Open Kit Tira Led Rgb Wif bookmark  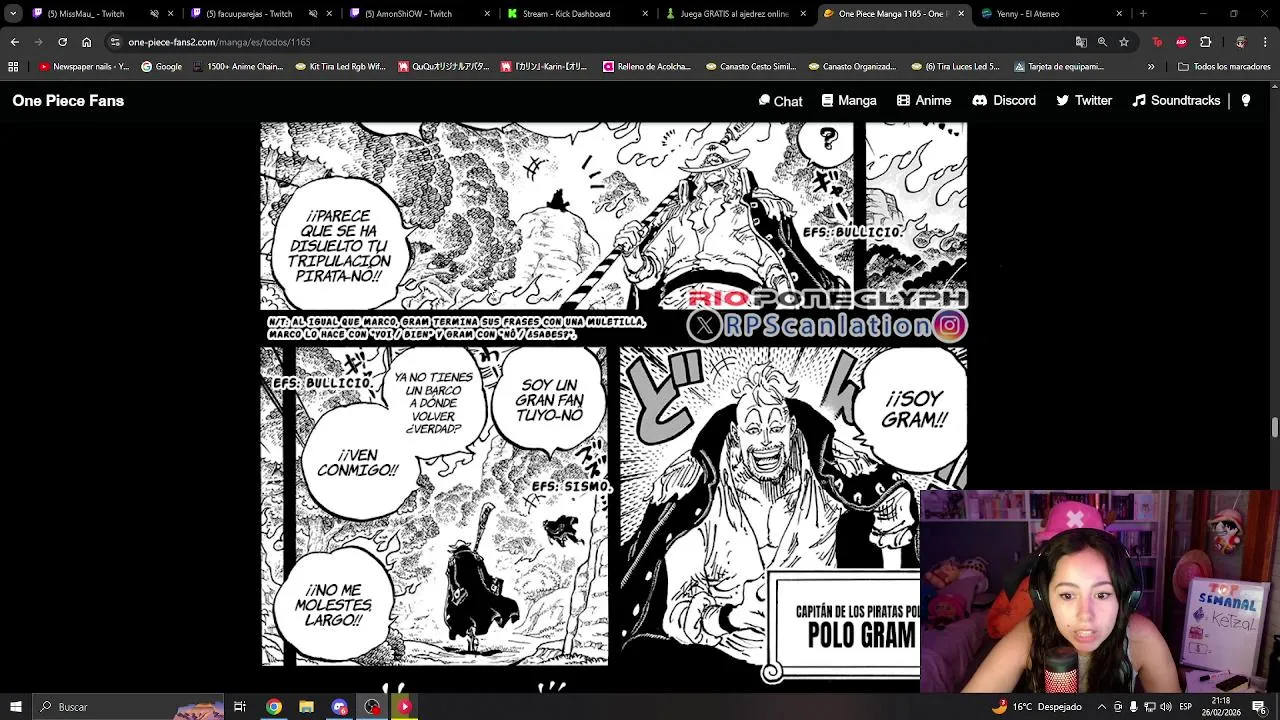pos(340,67)
